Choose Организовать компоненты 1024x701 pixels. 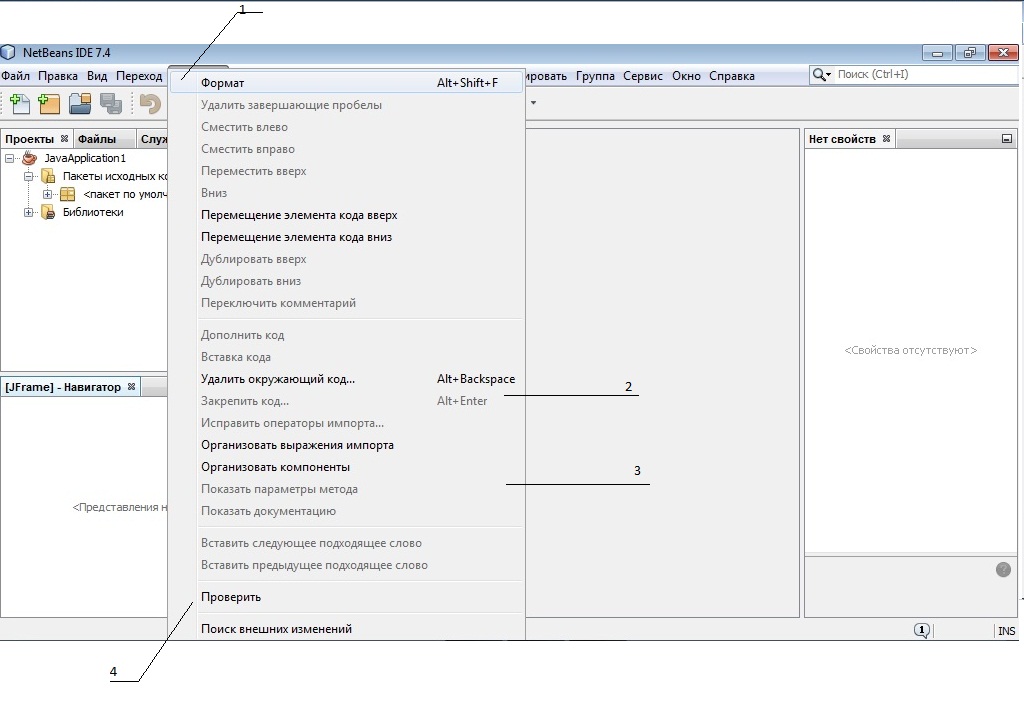[347, 467]
